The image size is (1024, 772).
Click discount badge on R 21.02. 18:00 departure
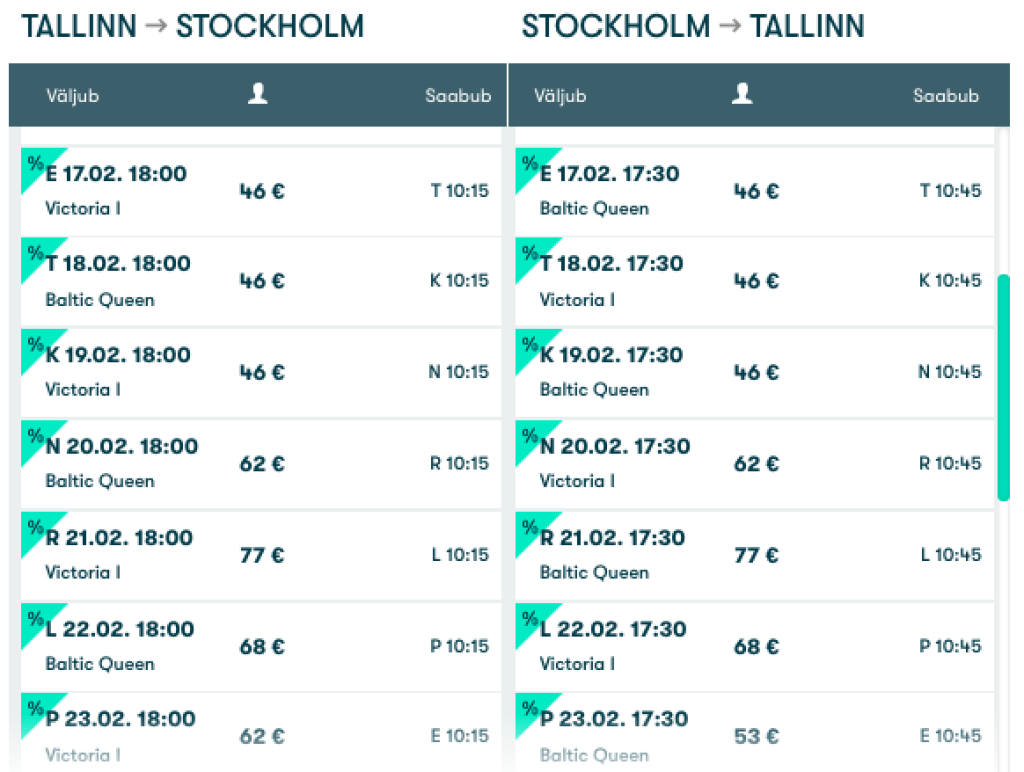(36, 527)
